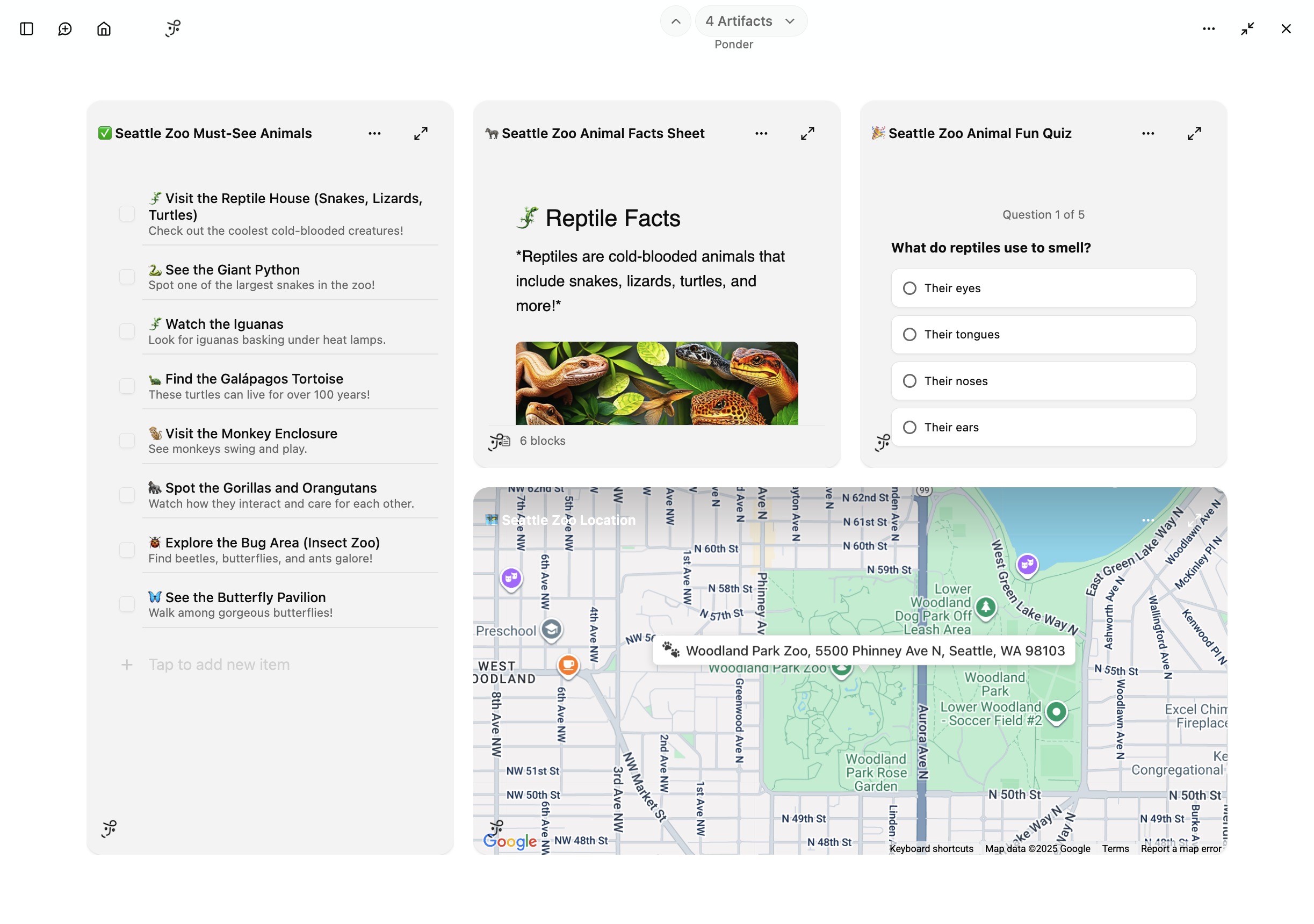This screenshot has height=924, width=1314.
Task: Open the Must-See Animals options menu
Action: coord(374,133)
